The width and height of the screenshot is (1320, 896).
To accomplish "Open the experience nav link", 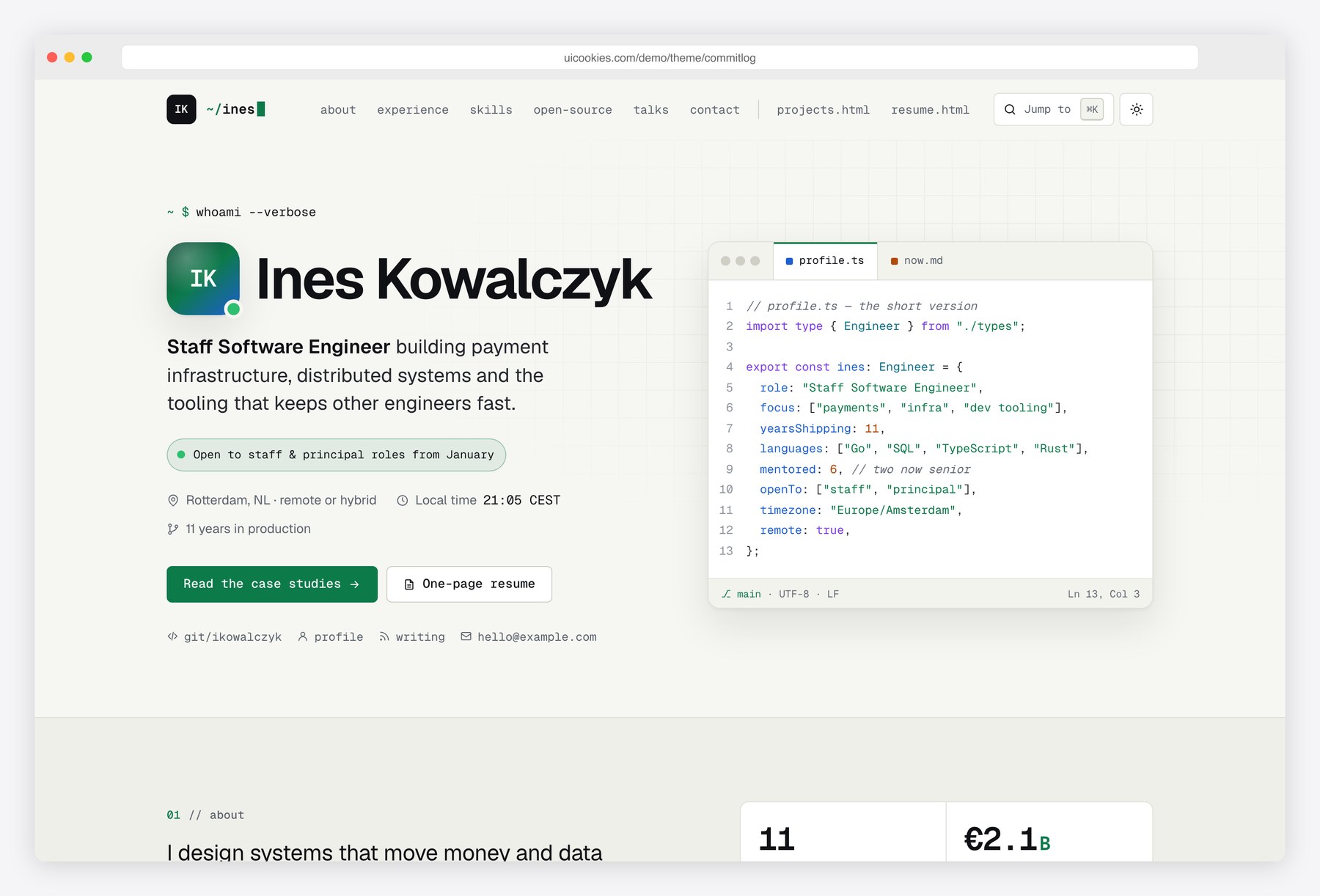I will (x=413, y=110).
